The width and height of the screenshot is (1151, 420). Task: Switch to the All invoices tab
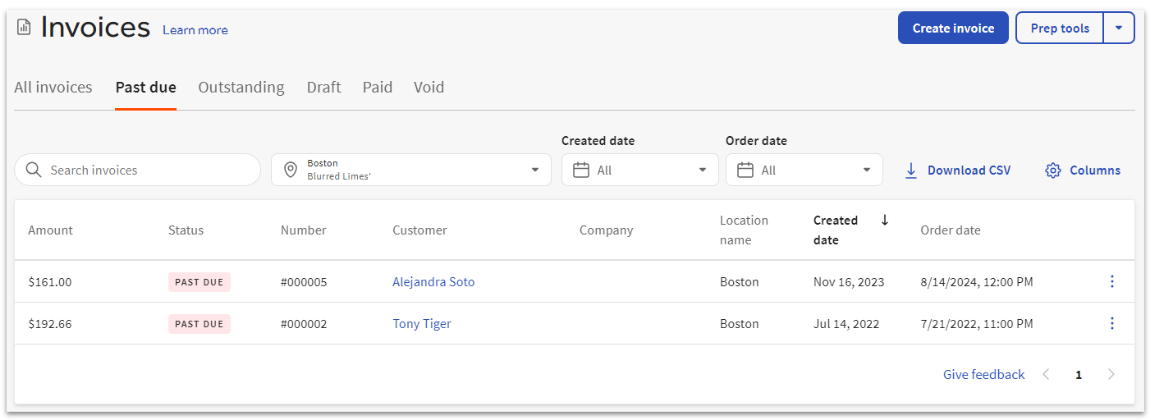click(53, 87)
